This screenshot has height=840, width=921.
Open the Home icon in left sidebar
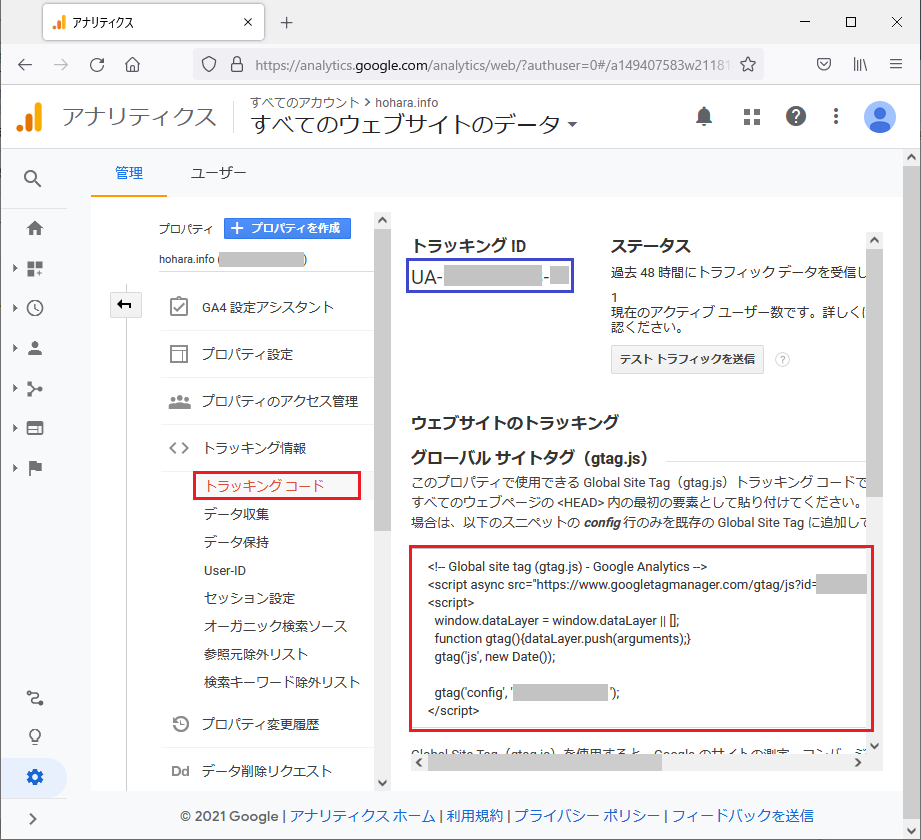click(x=35, y=228)
